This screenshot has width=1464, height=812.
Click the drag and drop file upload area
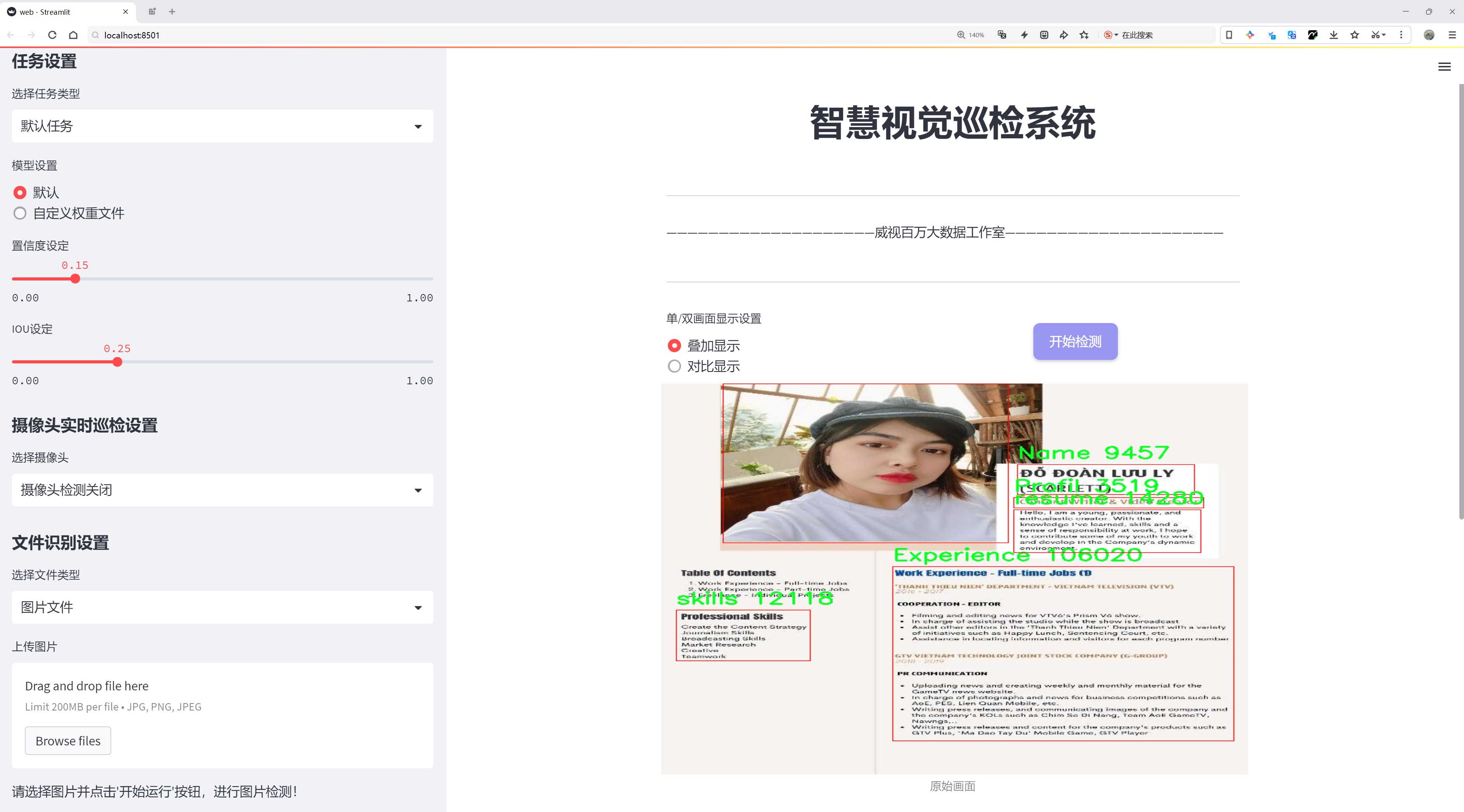(x=222, y=716)
